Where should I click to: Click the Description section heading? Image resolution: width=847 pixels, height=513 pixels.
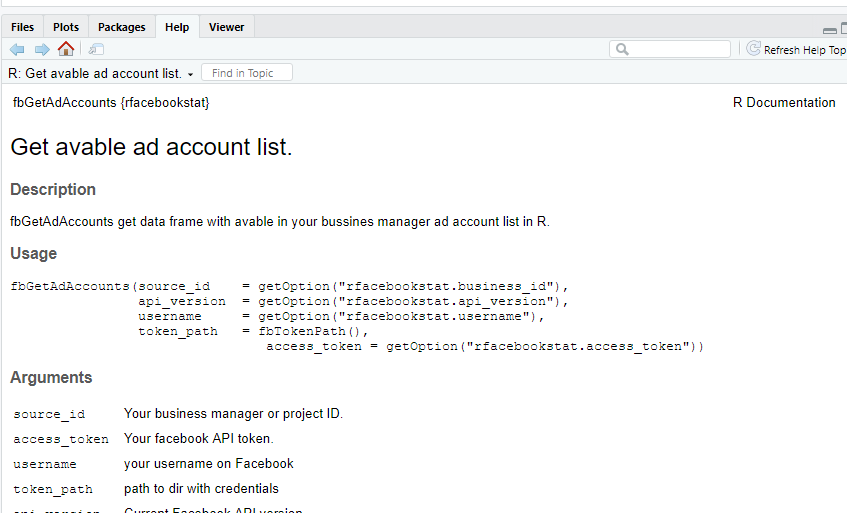tap(53, 190)
